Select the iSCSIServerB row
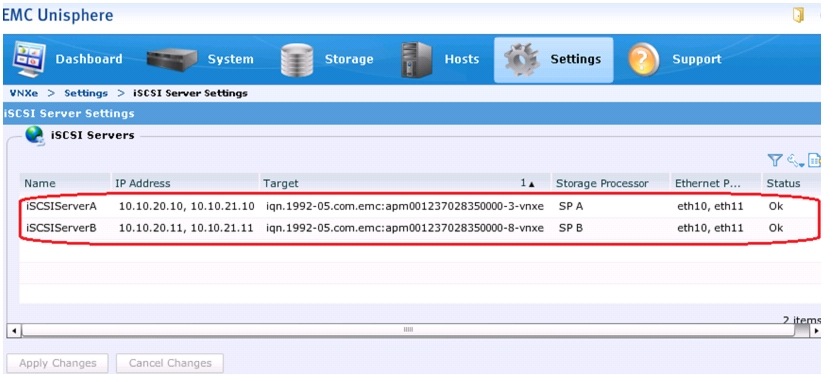 420,228
